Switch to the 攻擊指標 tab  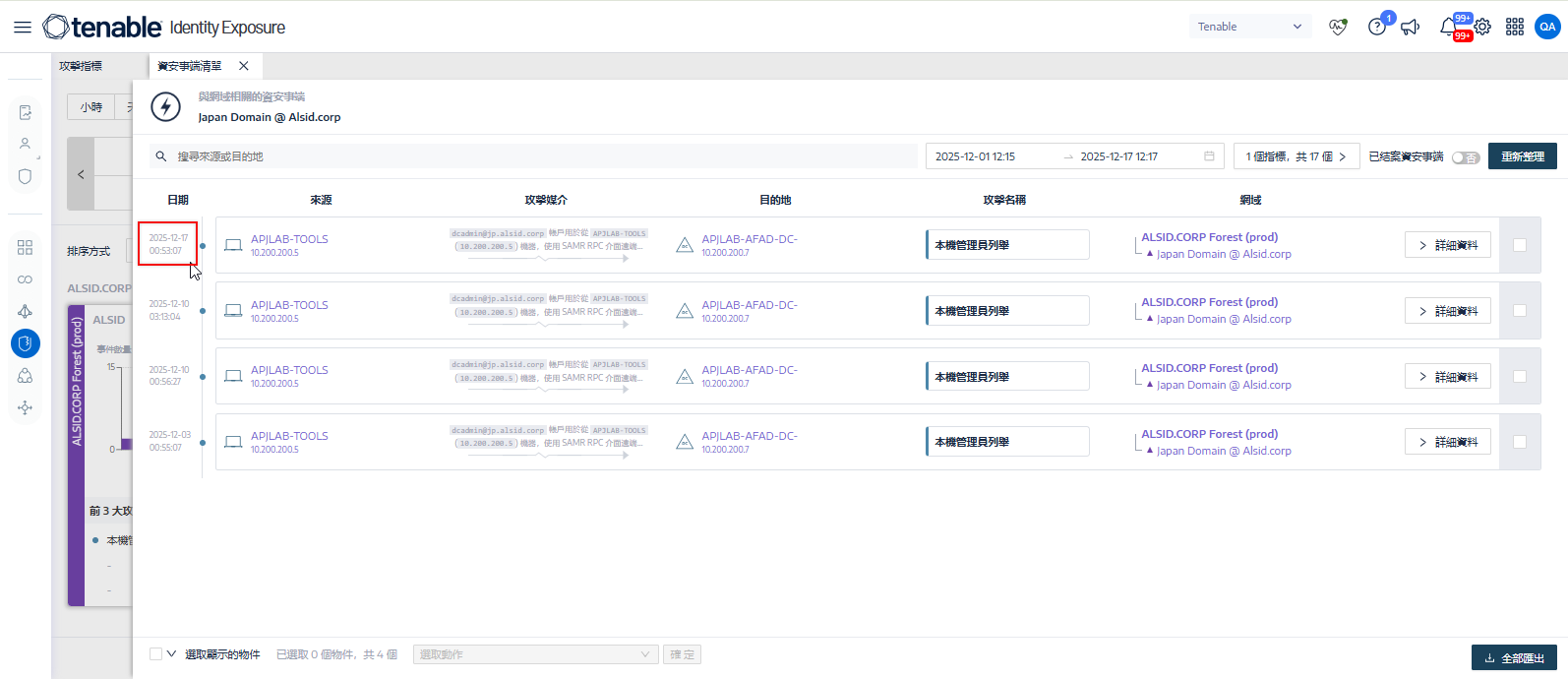[81, 66]
